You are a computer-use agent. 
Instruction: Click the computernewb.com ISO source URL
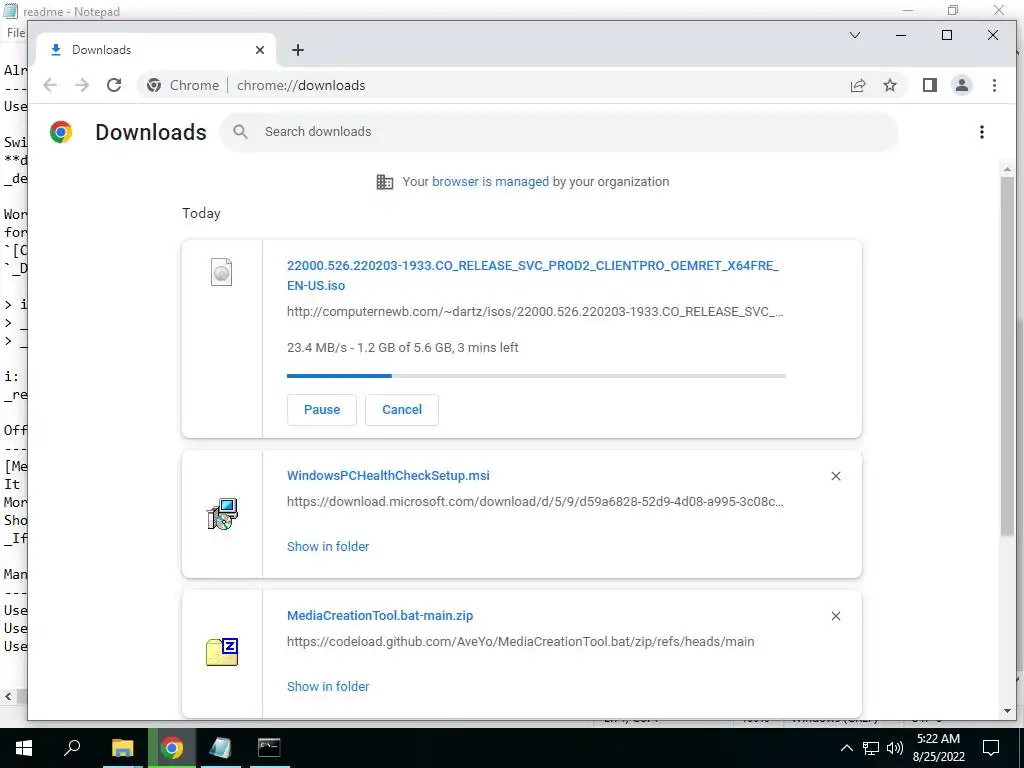[x=535, y=312]
